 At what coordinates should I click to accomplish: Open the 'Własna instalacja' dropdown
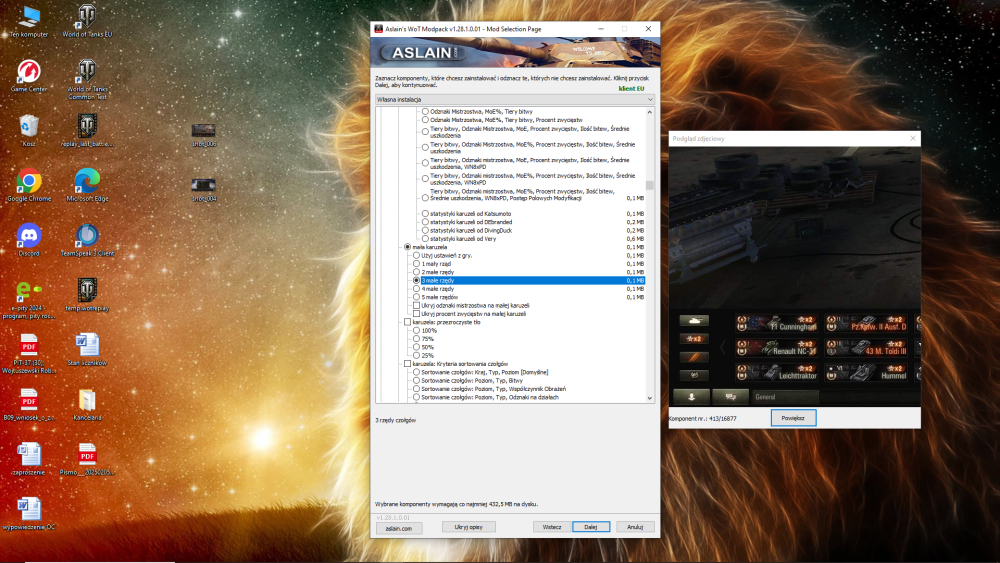[515, 99]
